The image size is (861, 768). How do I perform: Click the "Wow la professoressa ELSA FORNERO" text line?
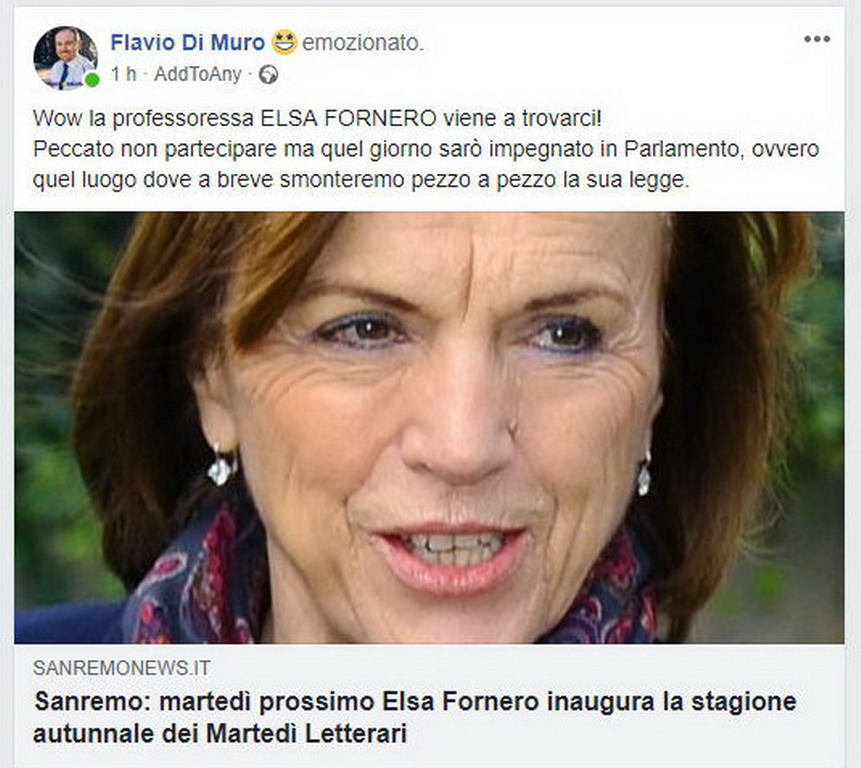pyautogui.click(x=317, y=118)
